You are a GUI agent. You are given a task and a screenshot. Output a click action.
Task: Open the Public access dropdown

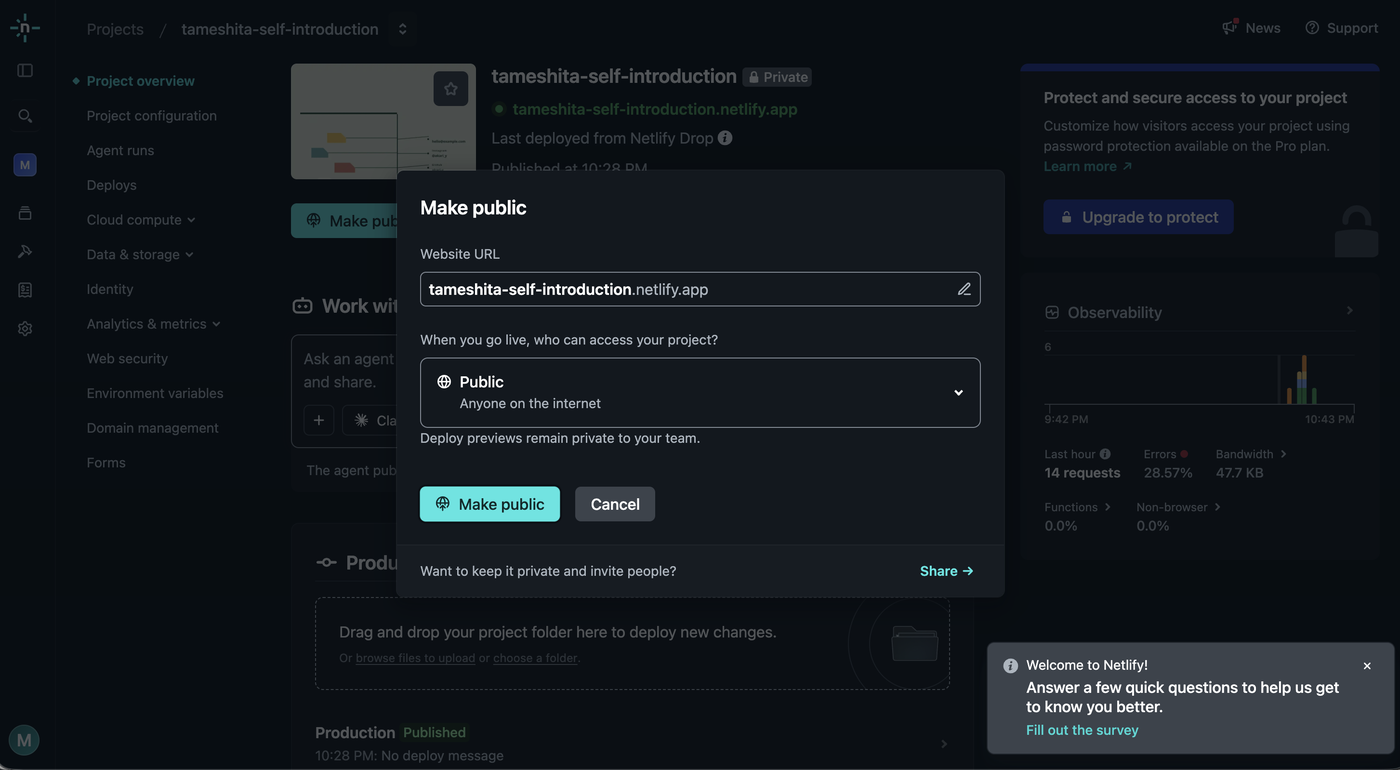(x=700, y=392)
